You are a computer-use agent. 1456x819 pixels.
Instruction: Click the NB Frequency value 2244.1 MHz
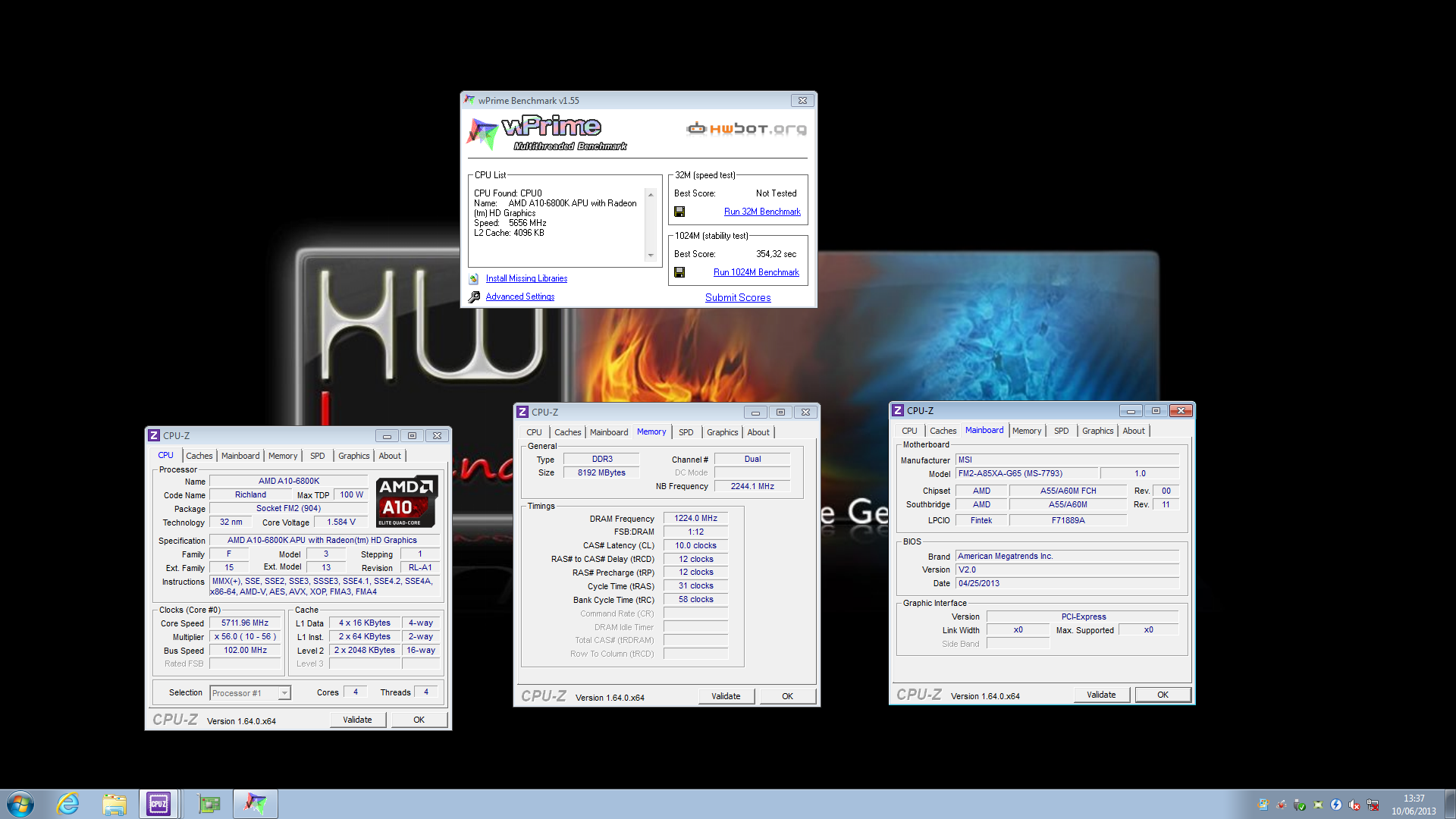pyautogui.click(x=752, y=486)
